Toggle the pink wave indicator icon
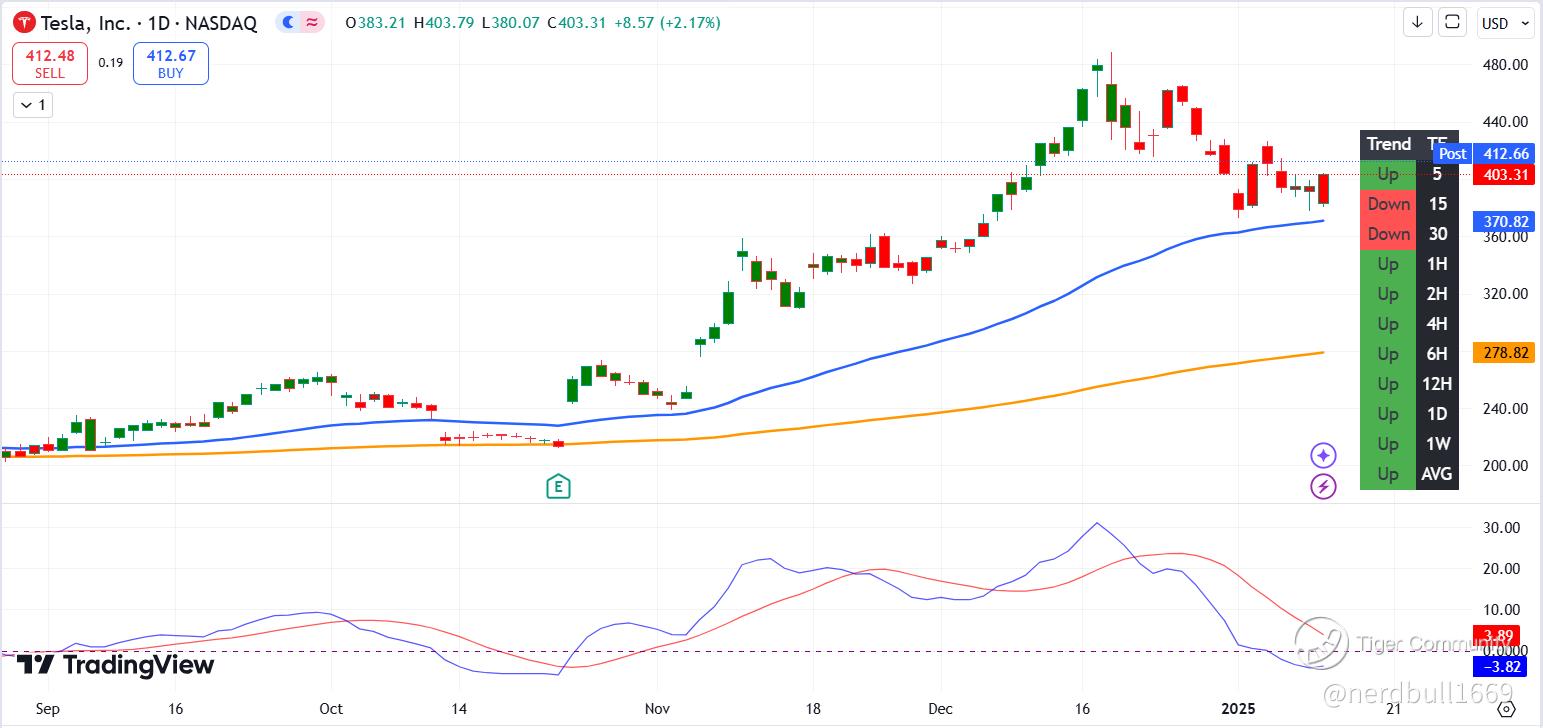 pos(312,22)
